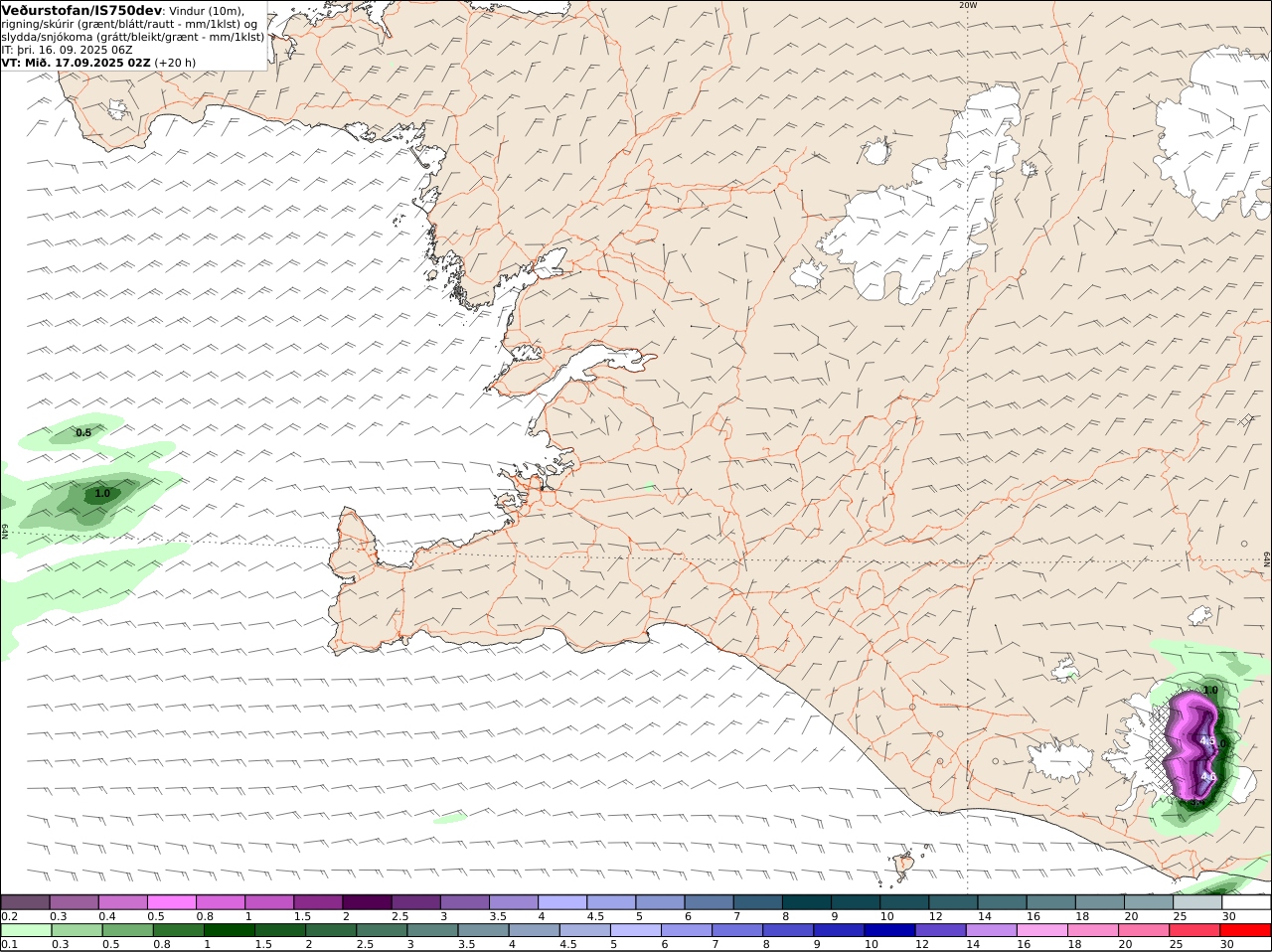Select dark teal snow swatch between 8 and 9
Viewport: 1272px width, 952px height.
(x=807, y=902)
